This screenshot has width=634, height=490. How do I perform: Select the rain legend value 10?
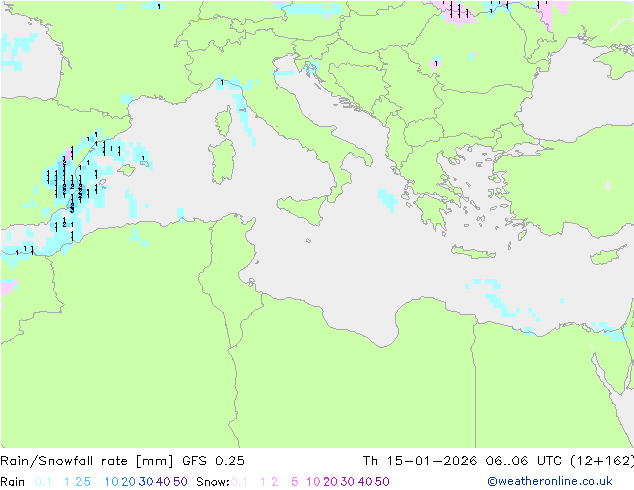coord(111,482)
